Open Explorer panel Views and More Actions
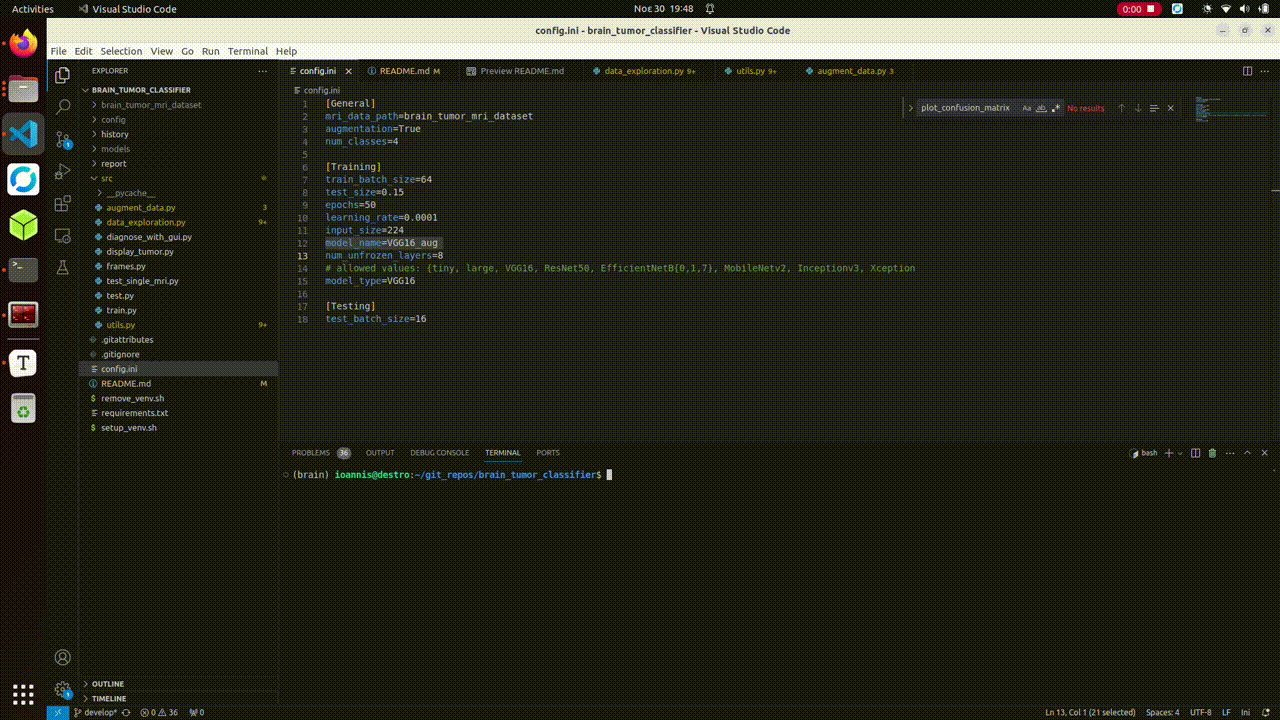Viewport: 1280px width, 720px height. (x=263, y=71)
